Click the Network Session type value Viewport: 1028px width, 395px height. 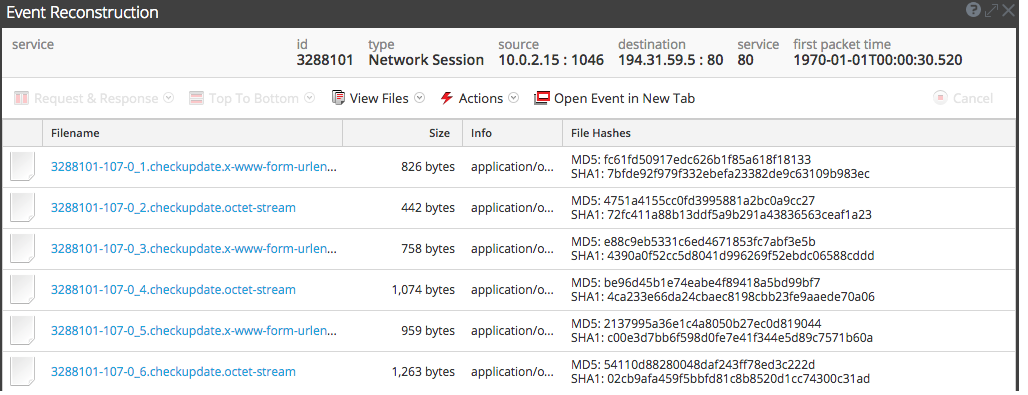point(426,60)
